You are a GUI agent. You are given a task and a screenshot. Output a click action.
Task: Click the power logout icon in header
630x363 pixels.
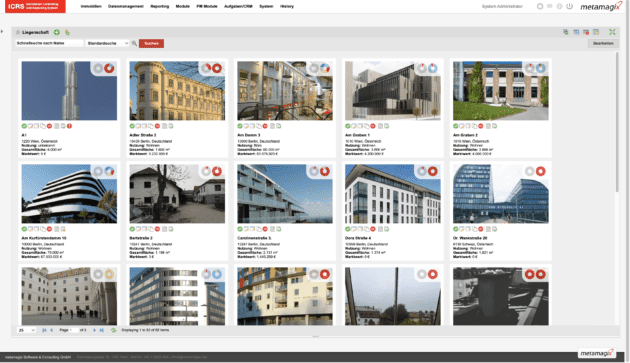click(x=569, y=6)
